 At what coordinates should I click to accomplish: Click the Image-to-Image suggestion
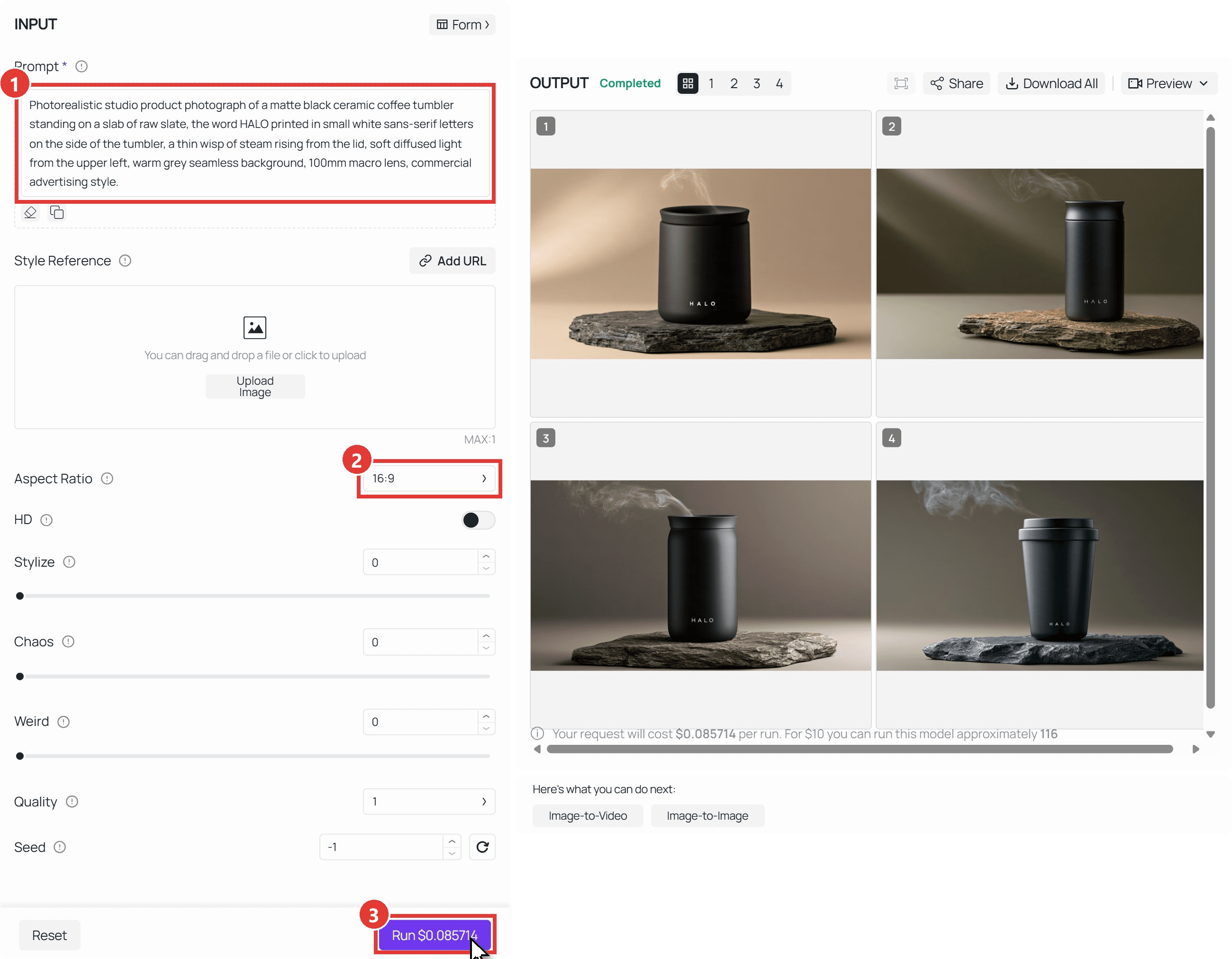(707, 816)
